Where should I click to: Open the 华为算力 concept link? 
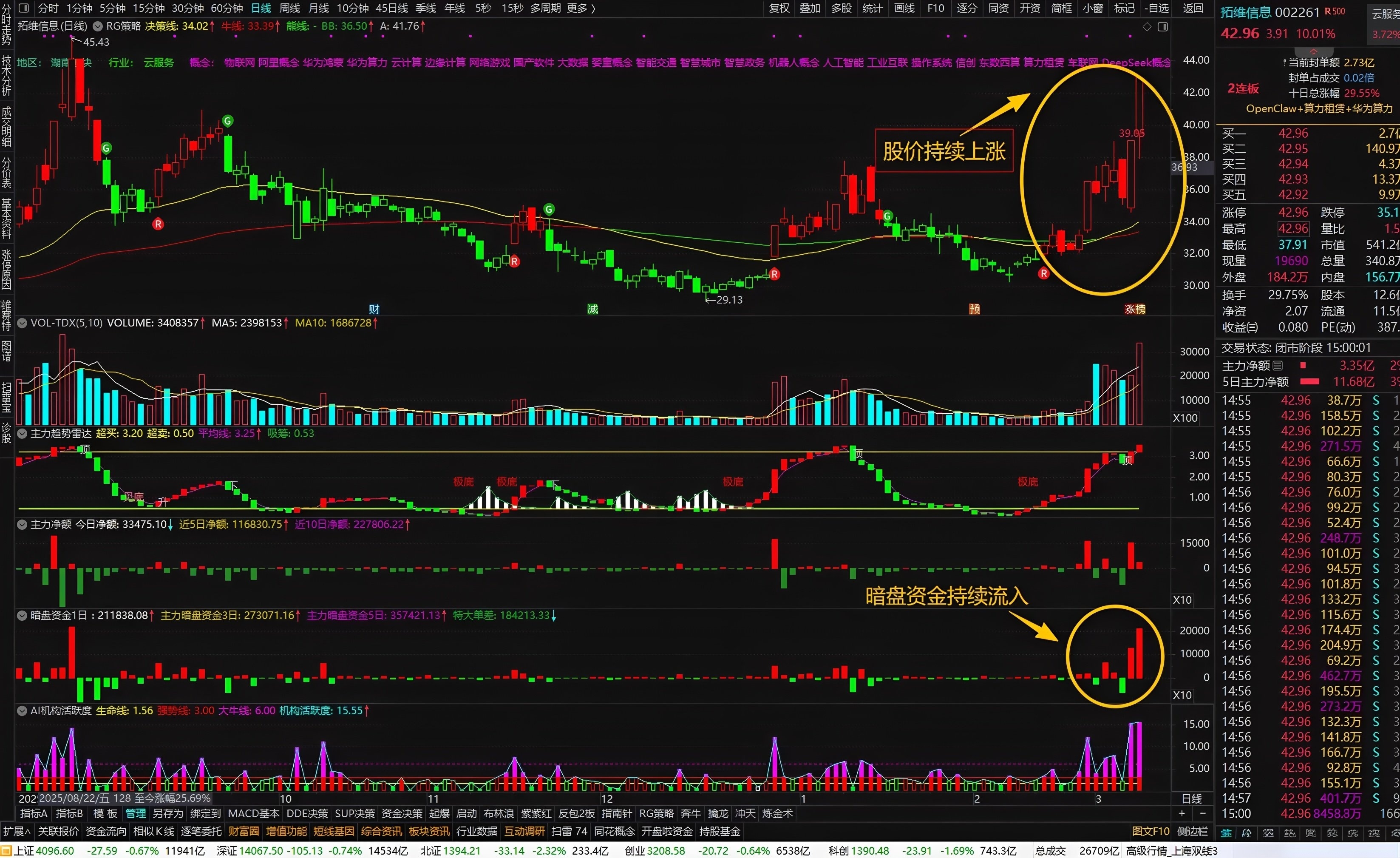(x=366, y=63)
